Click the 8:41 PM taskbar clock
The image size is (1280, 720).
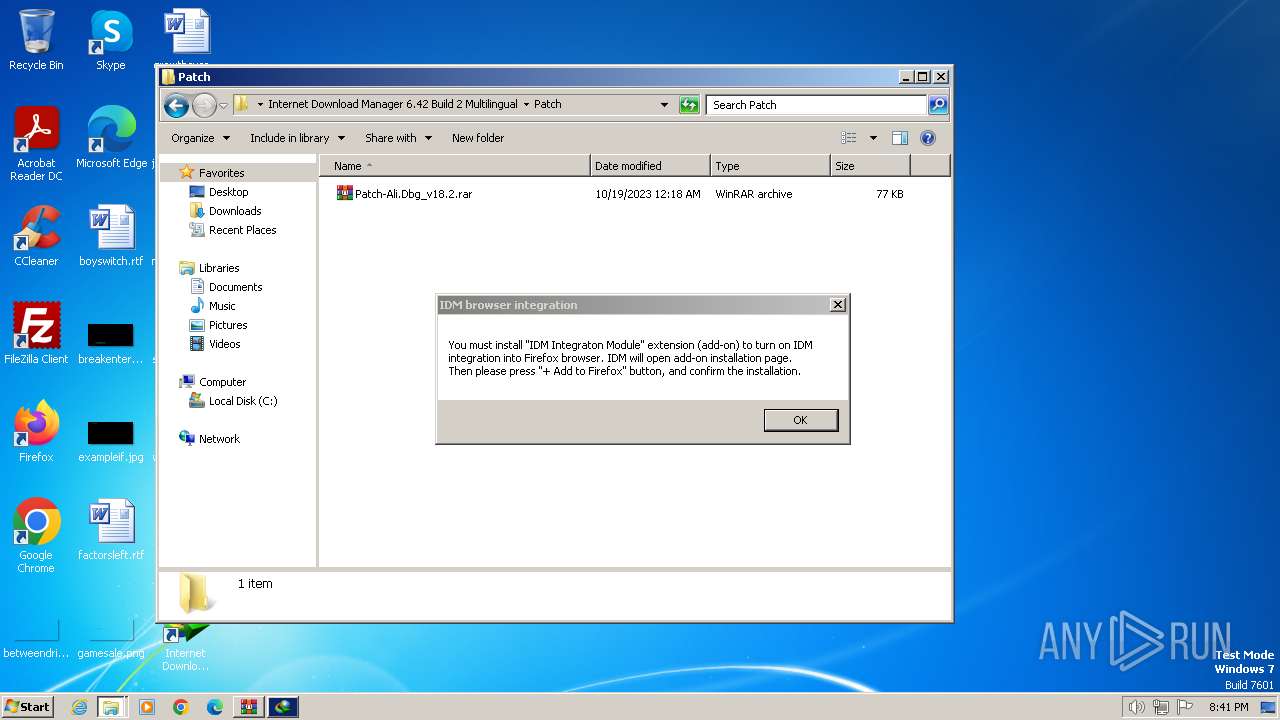pyautogui.click(x=1228, y=707)
